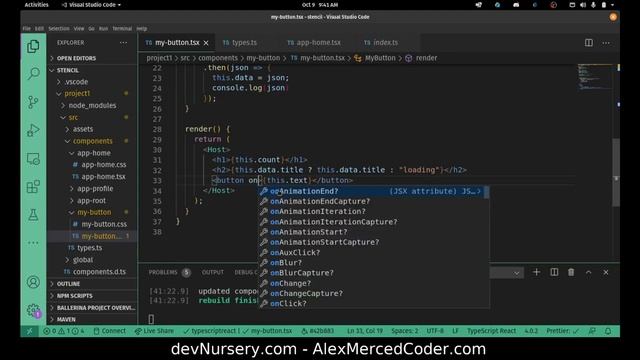640x360 pixels.
Task: Click Ln 33, Col 19 position
Action: [x=365, y=331]
